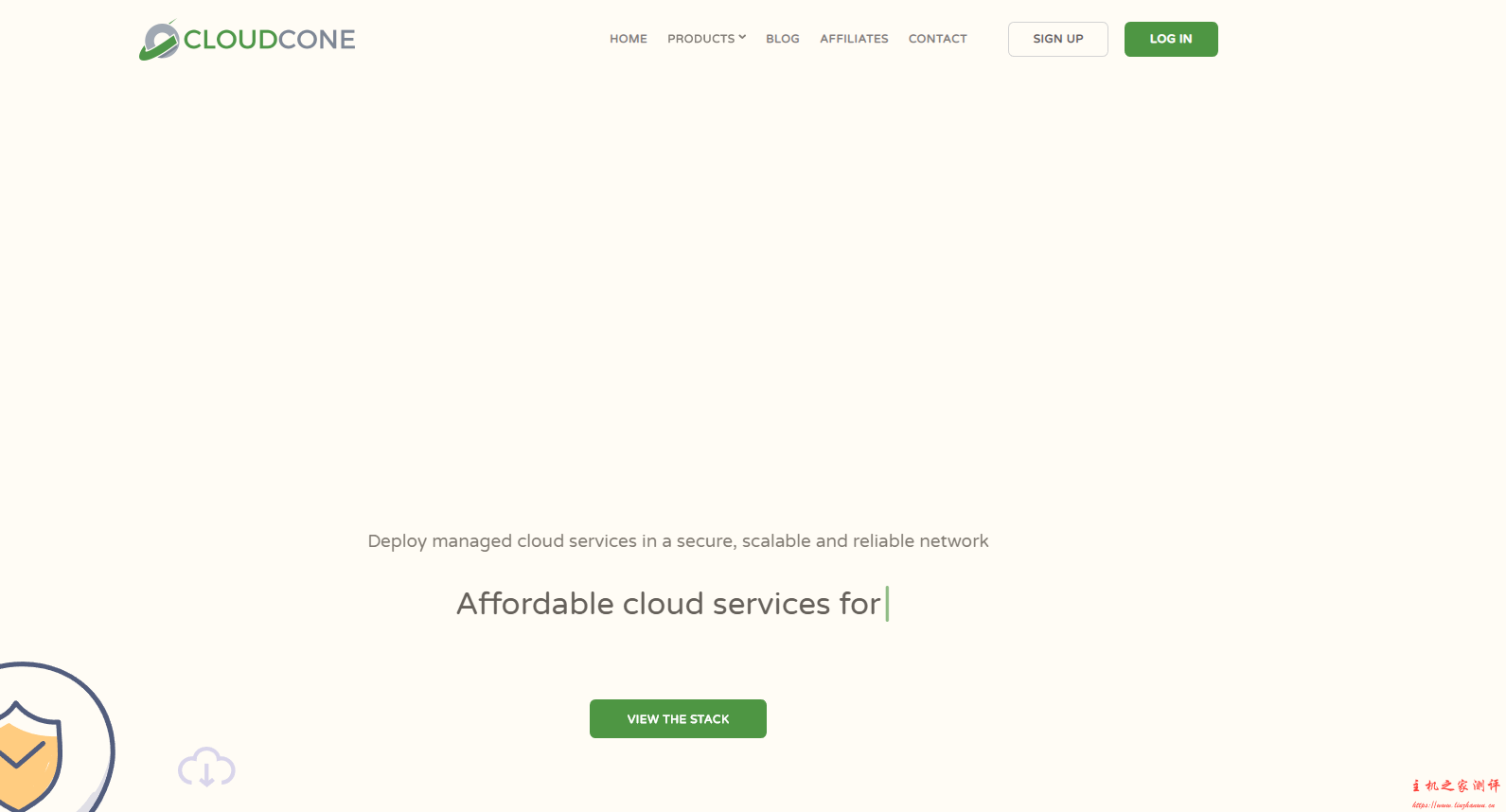Click the 'Deploy managed cloud services' tagline
This screenshot has width=1506, height=812.
click(x=678, y=541)
